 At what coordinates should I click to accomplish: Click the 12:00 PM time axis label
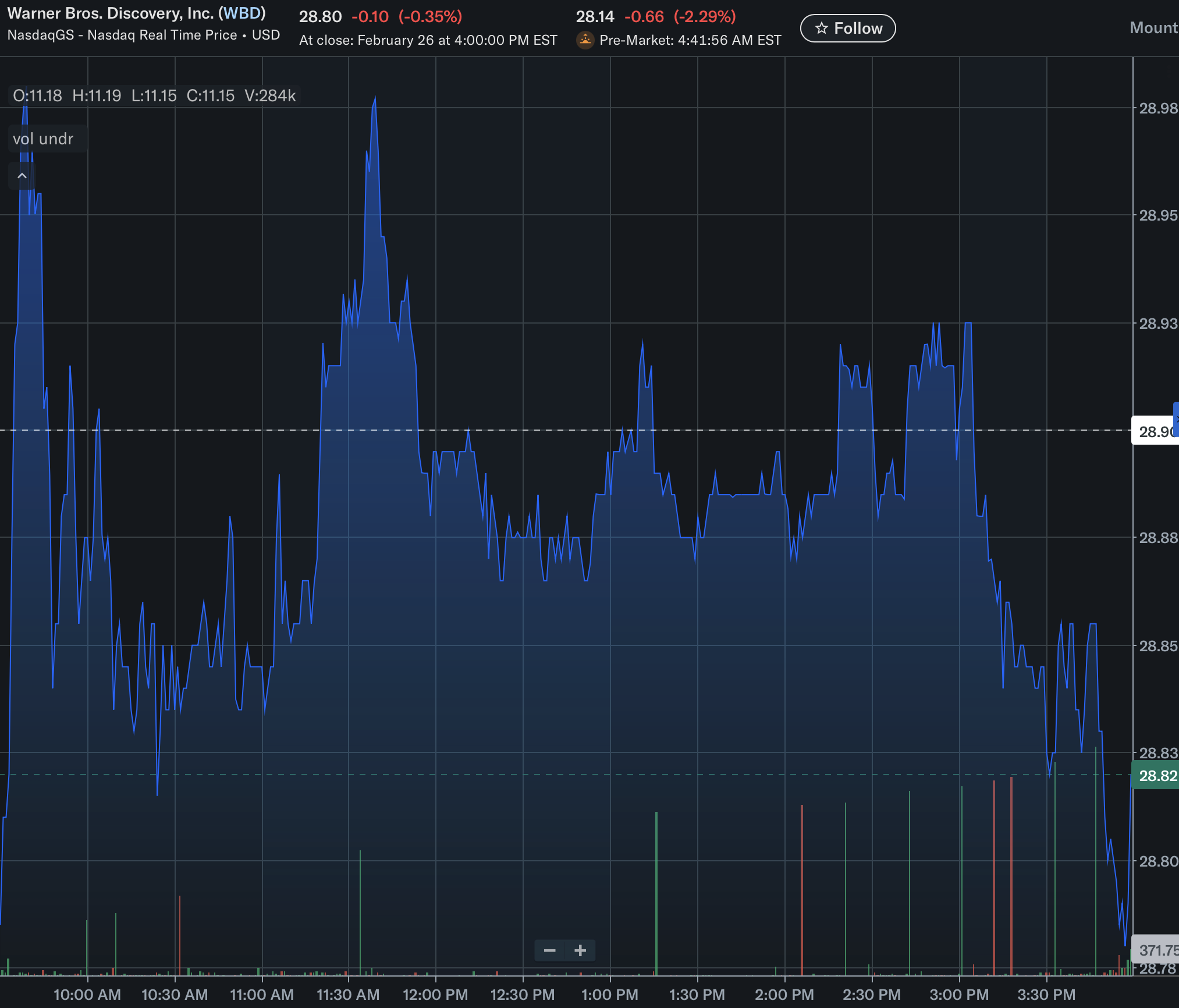(435, 995)
